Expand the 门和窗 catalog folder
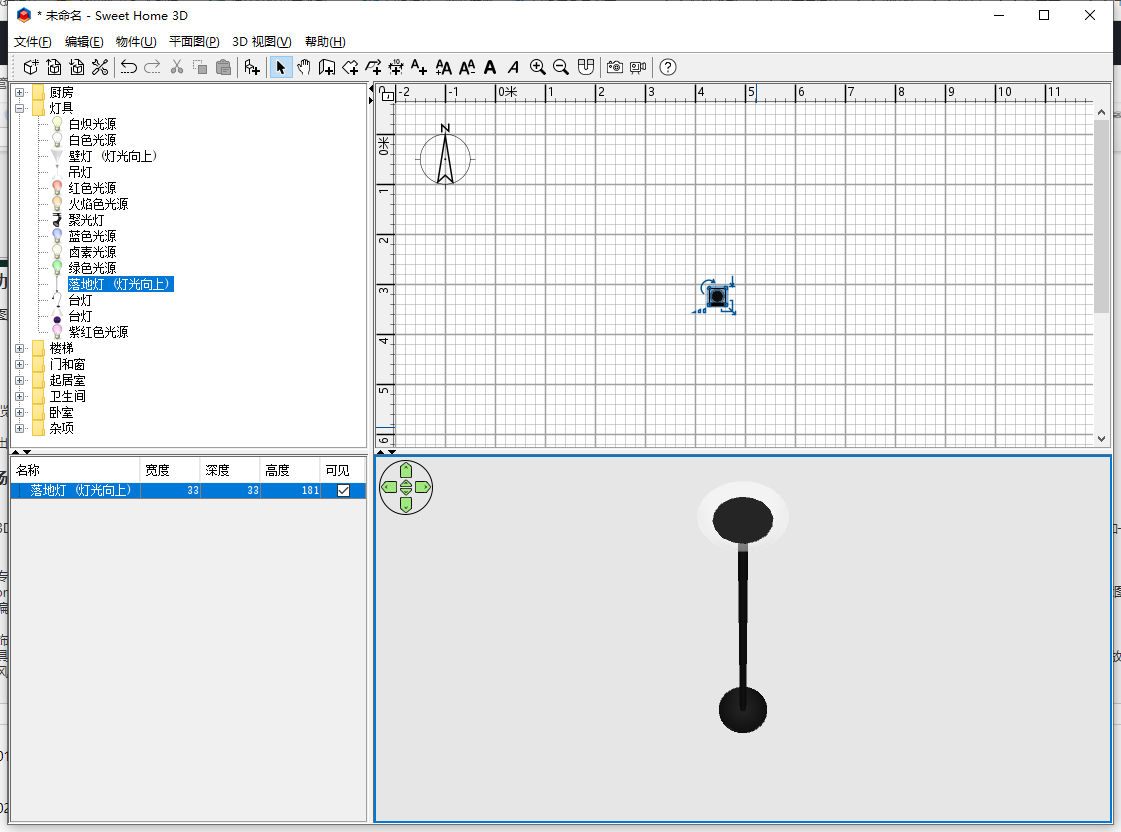 tap(19, 365)
